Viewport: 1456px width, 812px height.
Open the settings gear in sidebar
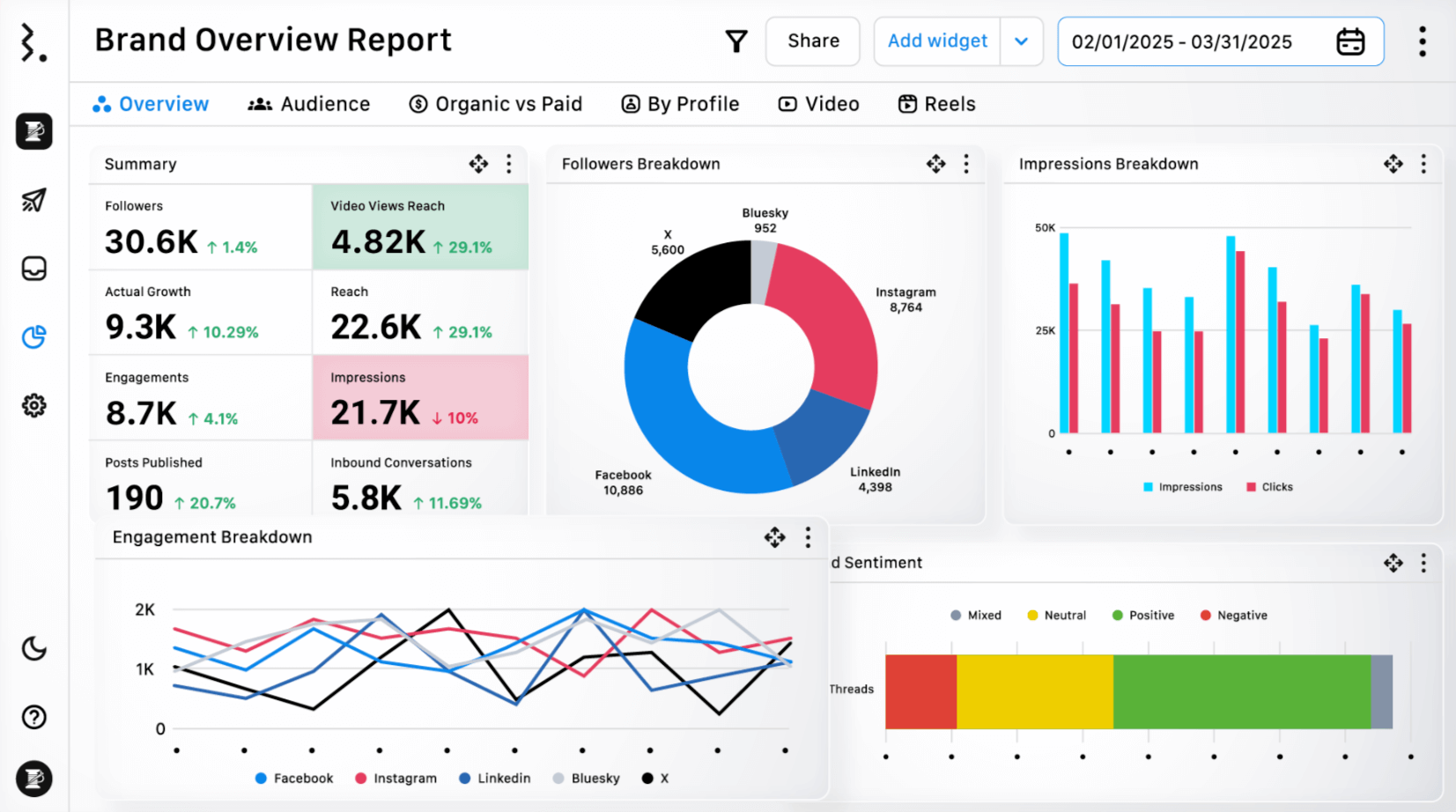click(x=34, y=405)
